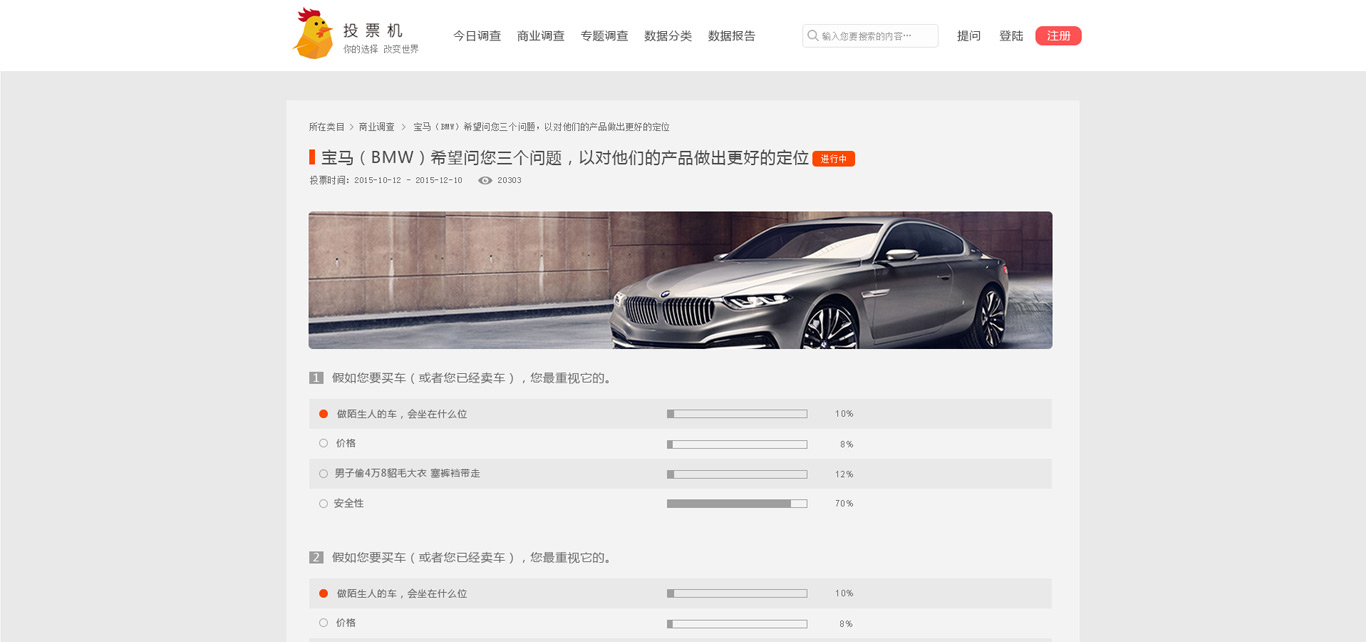Click the breadcrumb arrow after 所在类目
The height and width of the screenshot is (642, 1366).
[352, 127]
